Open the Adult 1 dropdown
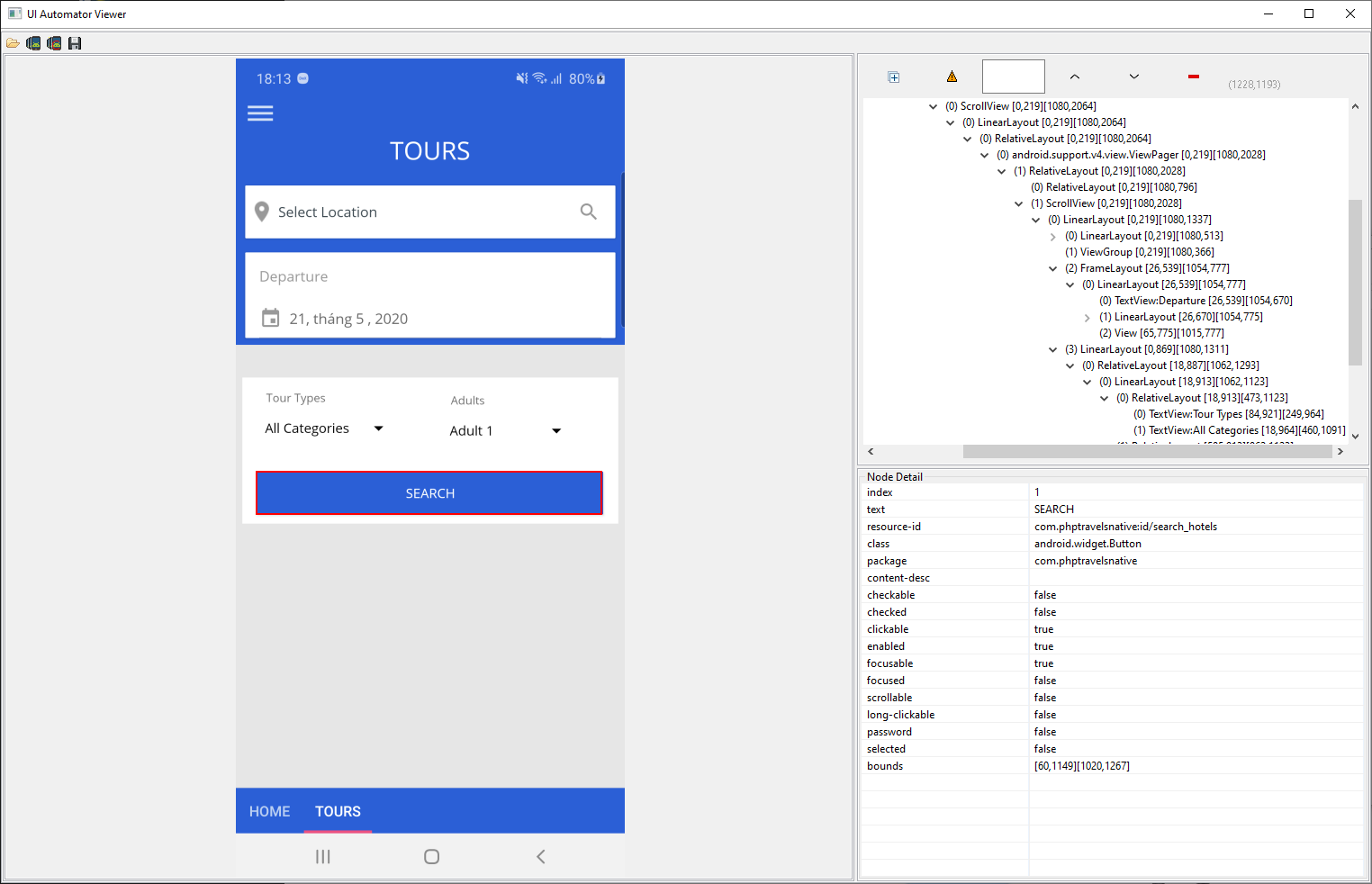1372x884 pixels. (x=505, y=431)
